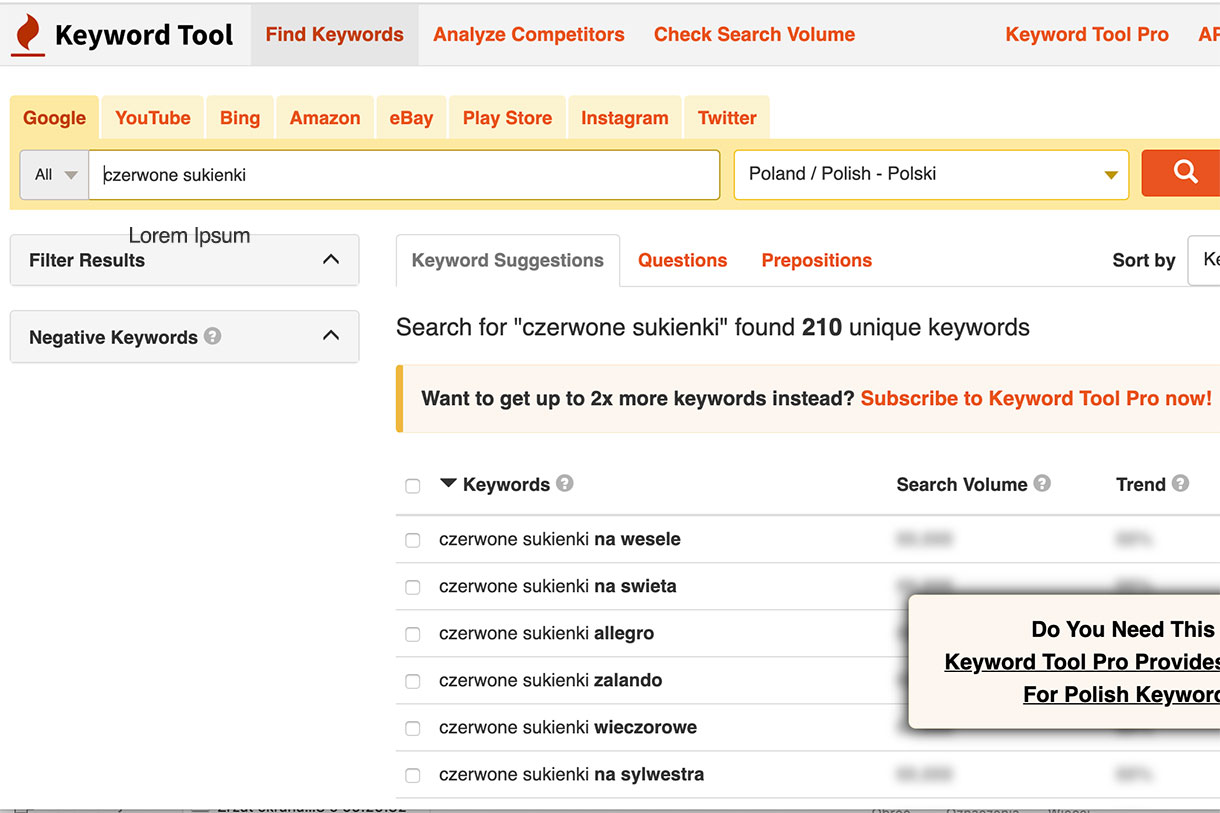Viewport: 1220px width, 813px height.
Task: Switch to Keyword Suggestions tab
Action: [x=508, y=260]
